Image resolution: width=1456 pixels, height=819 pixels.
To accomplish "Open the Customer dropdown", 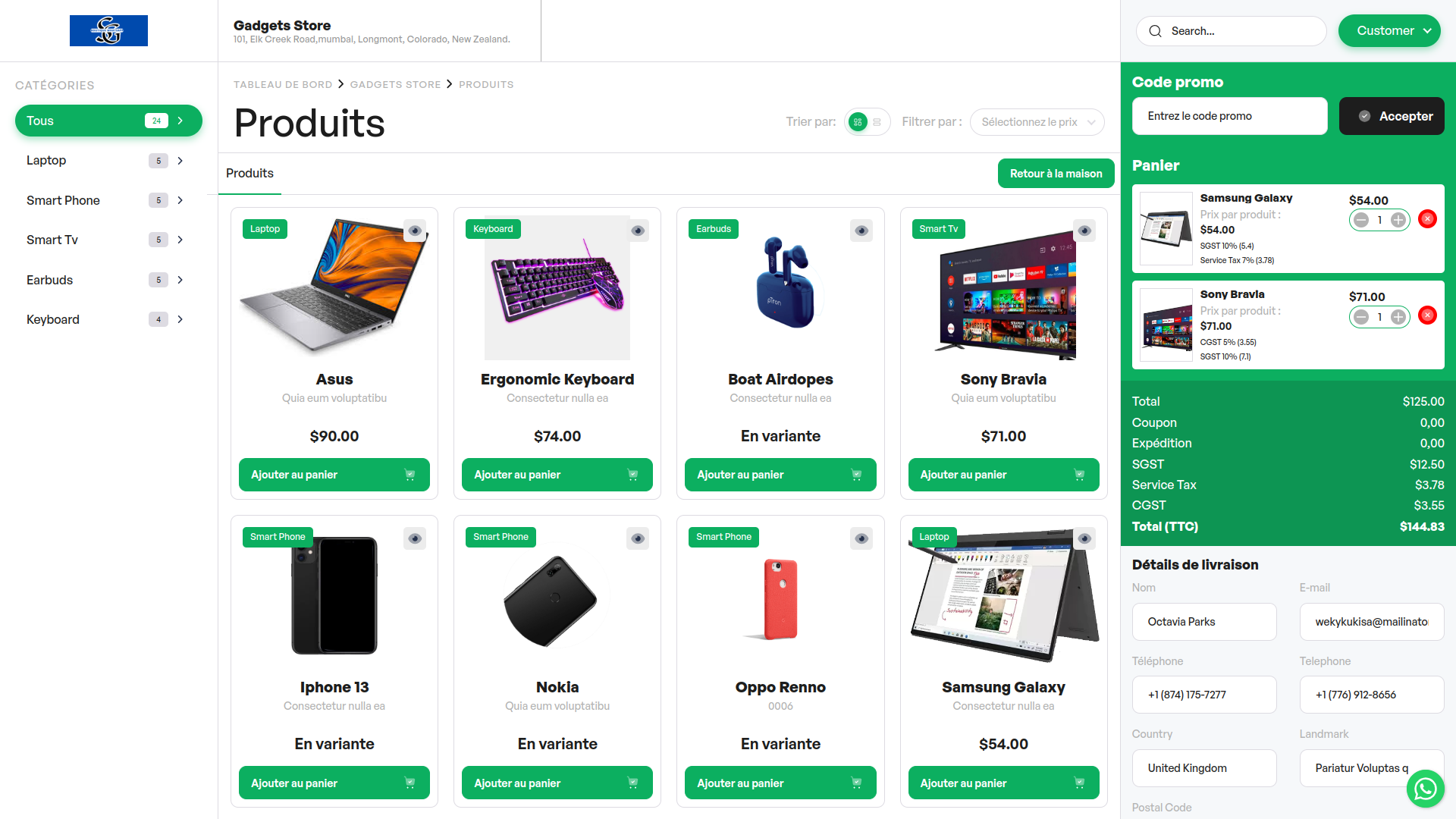I will click(1389, 31).
